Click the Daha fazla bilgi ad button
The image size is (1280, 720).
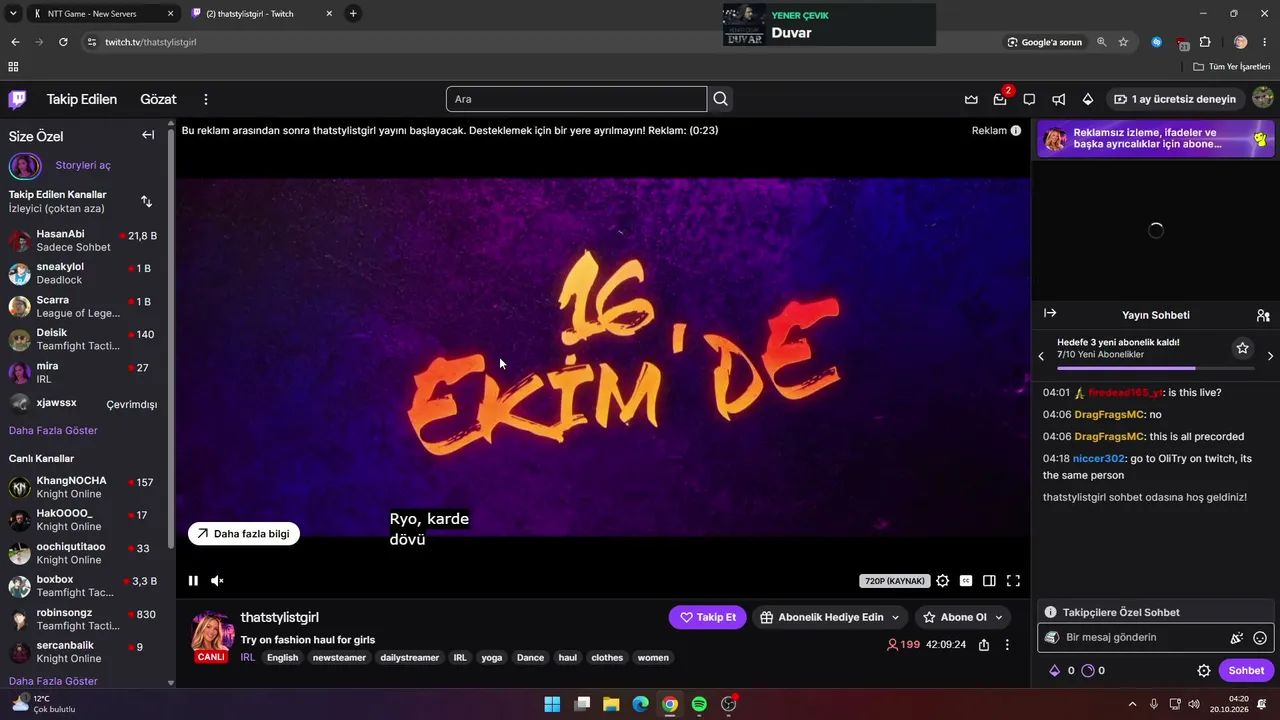coord(244,534)
